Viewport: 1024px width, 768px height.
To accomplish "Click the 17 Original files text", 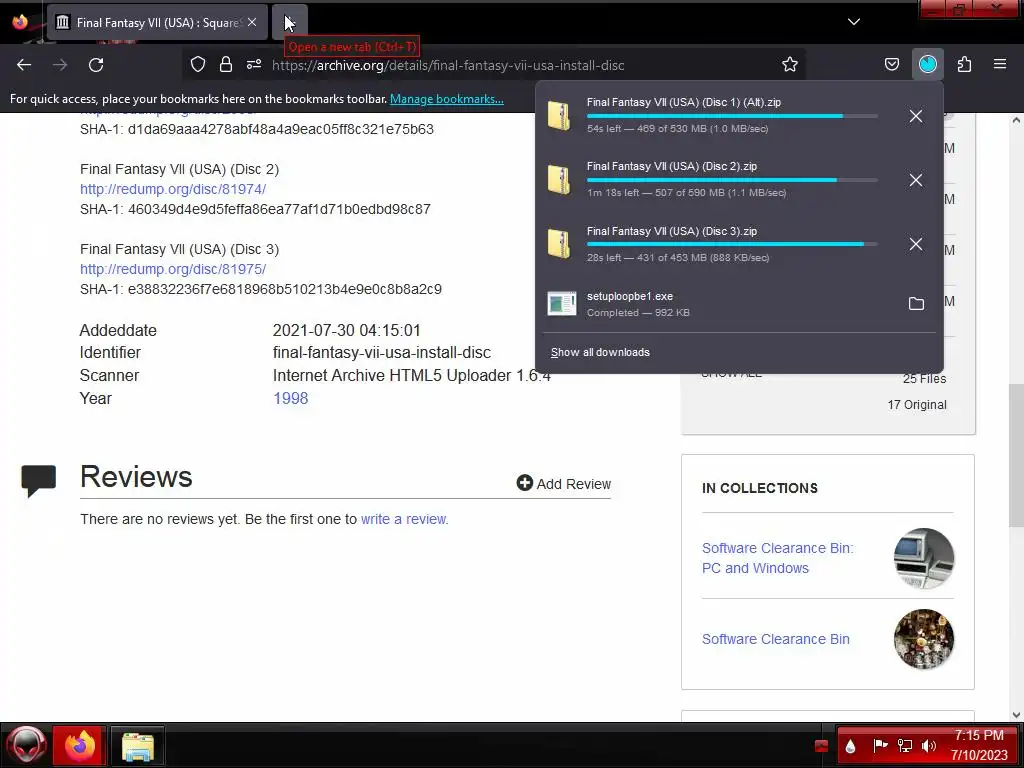I will [x=917, y=405].
